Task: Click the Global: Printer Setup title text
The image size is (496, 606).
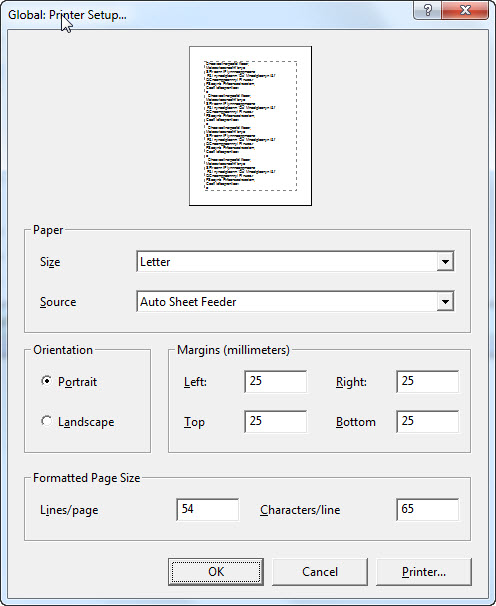Action: coord(67,15)
